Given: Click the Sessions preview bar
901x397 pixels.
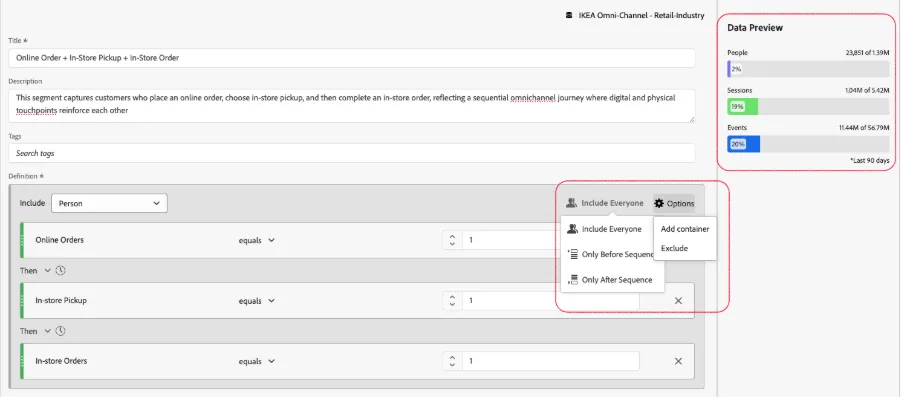Looking at the screenshot, I should pyautogui.click(x=808, y=106).
